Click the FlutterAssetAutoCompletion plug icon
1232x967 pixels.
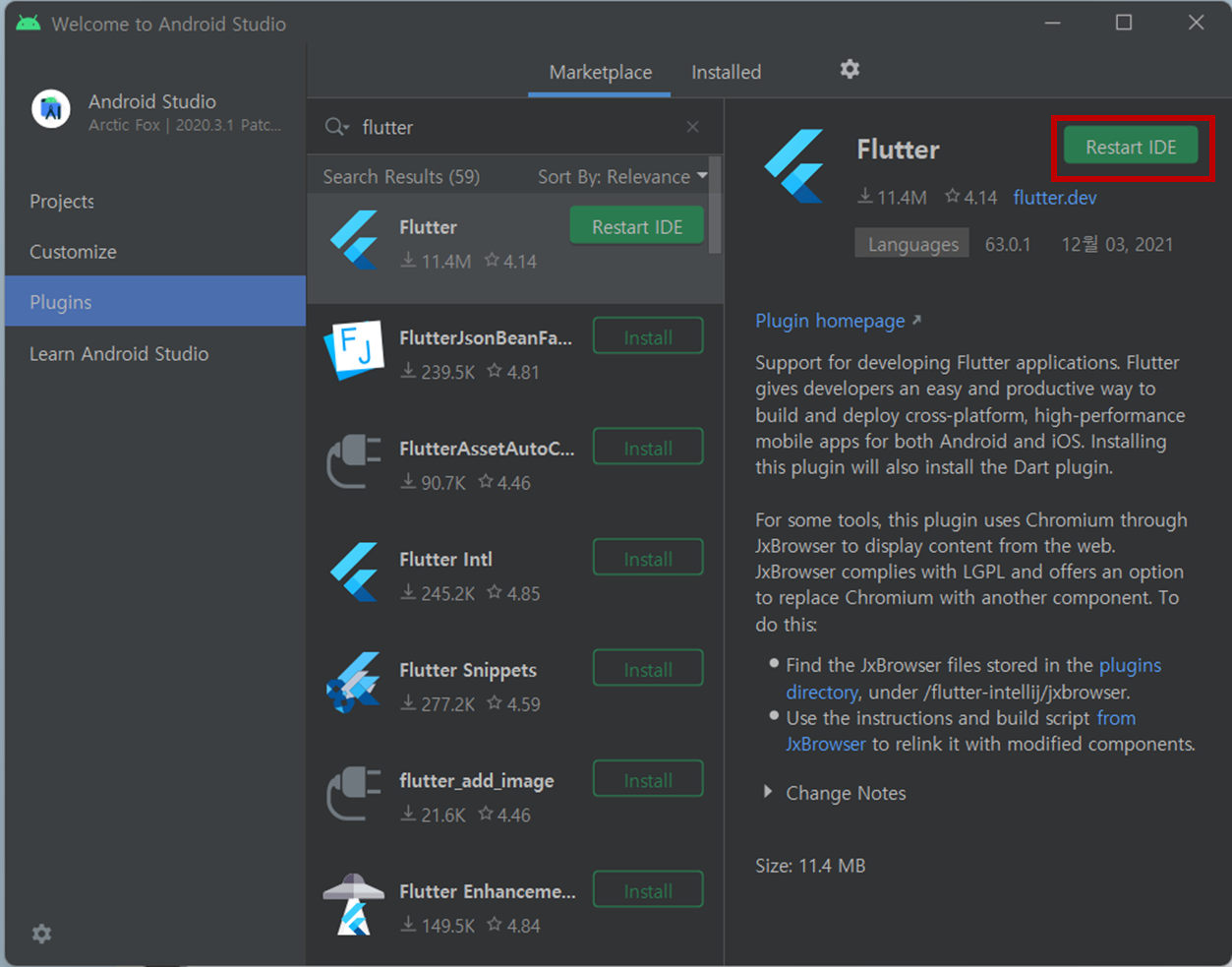(x=353, y=461)
